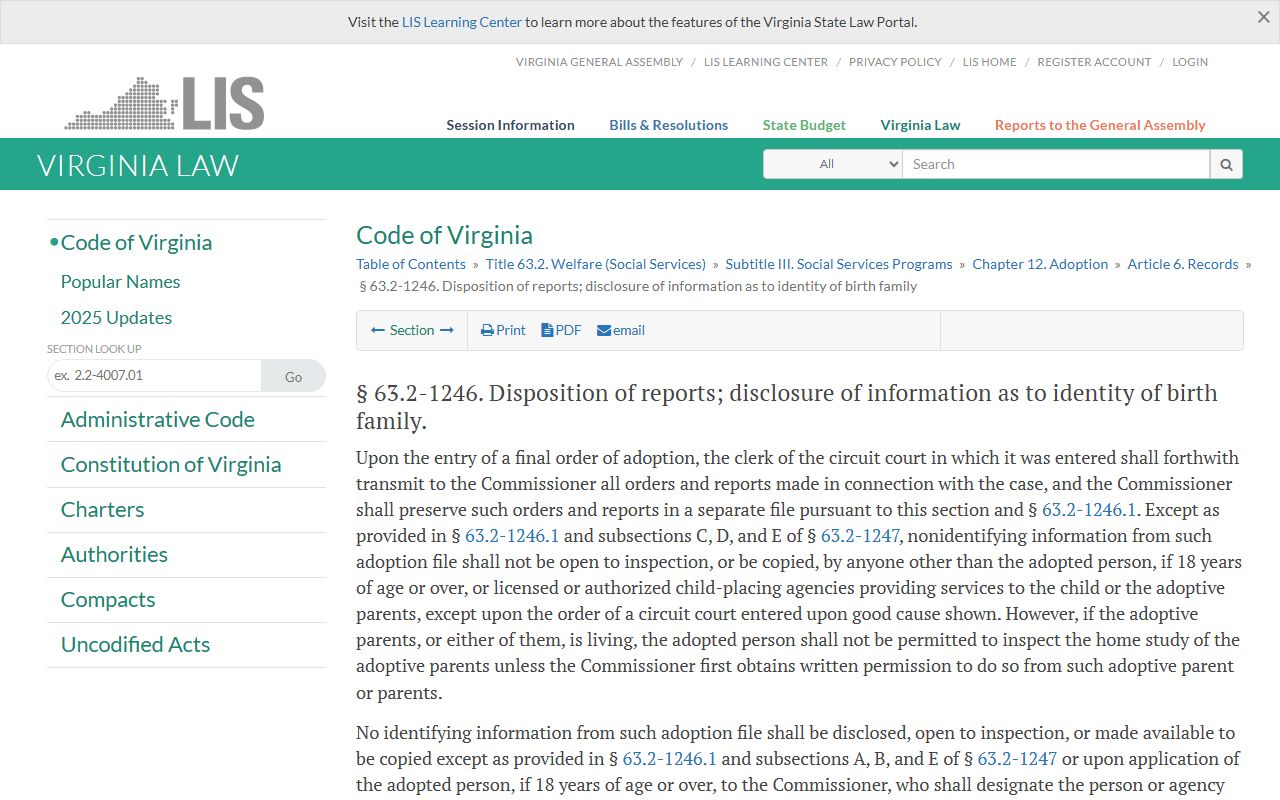Go to next section arrow

(x=447, y=330)
